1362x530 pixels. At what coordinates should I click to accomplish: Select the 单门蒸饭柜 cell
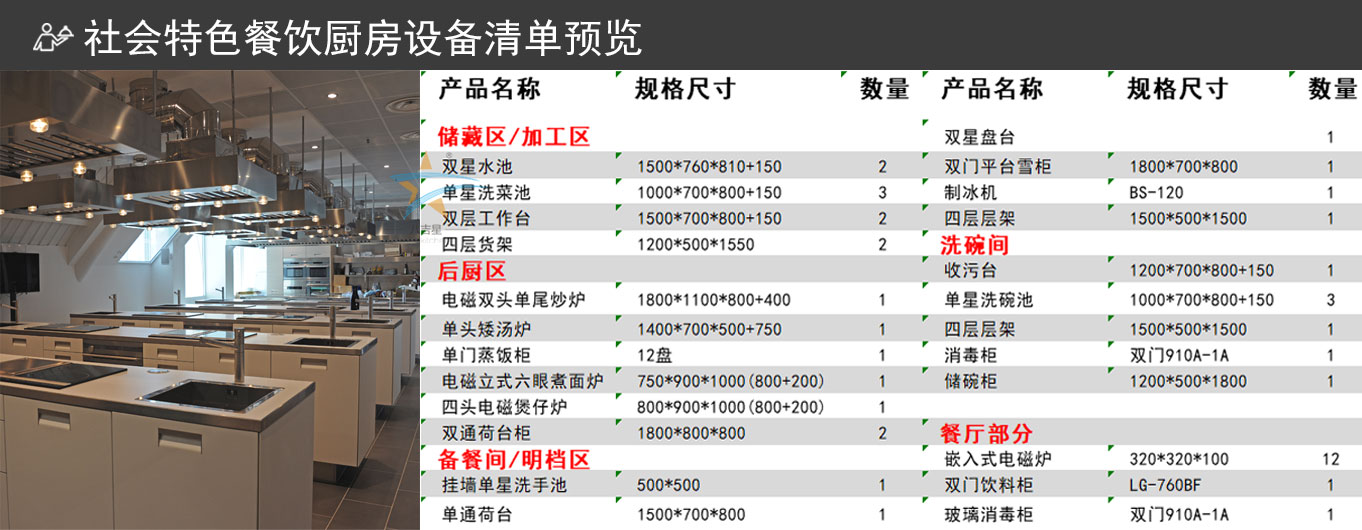(x=486, y=355)
